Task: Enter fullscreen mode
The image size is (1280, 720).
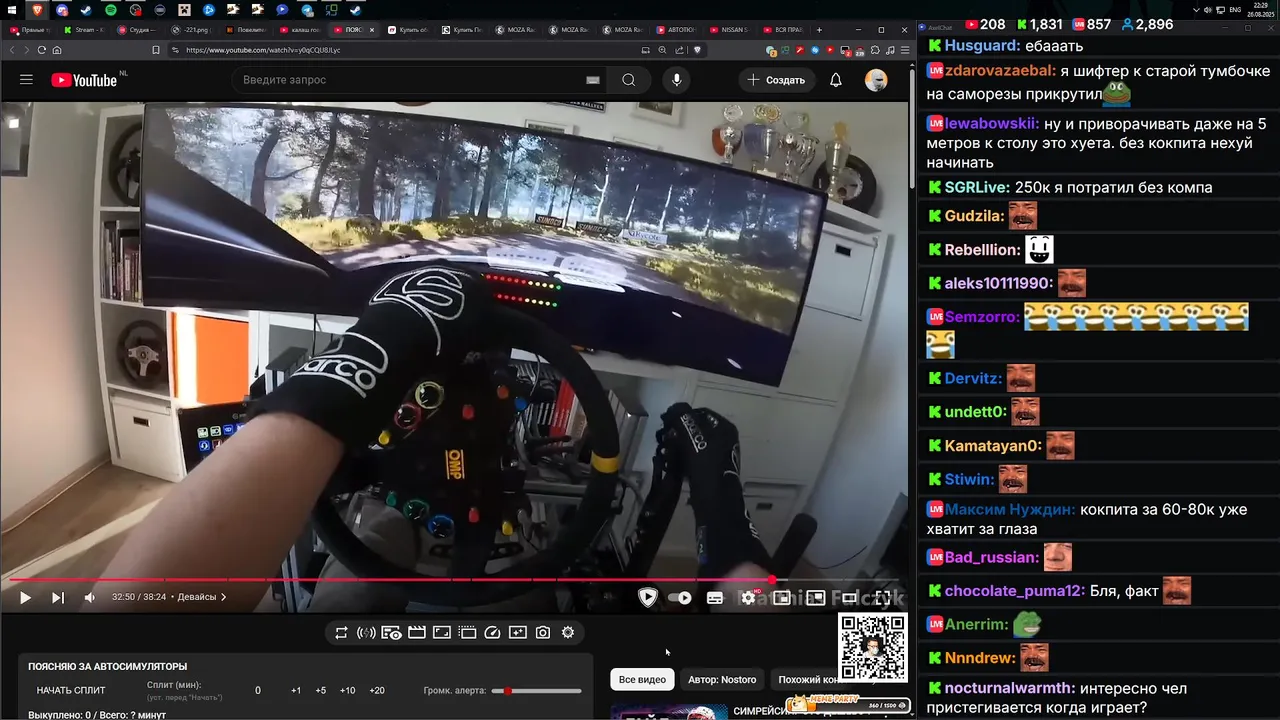Action: [x=883, y=598]
